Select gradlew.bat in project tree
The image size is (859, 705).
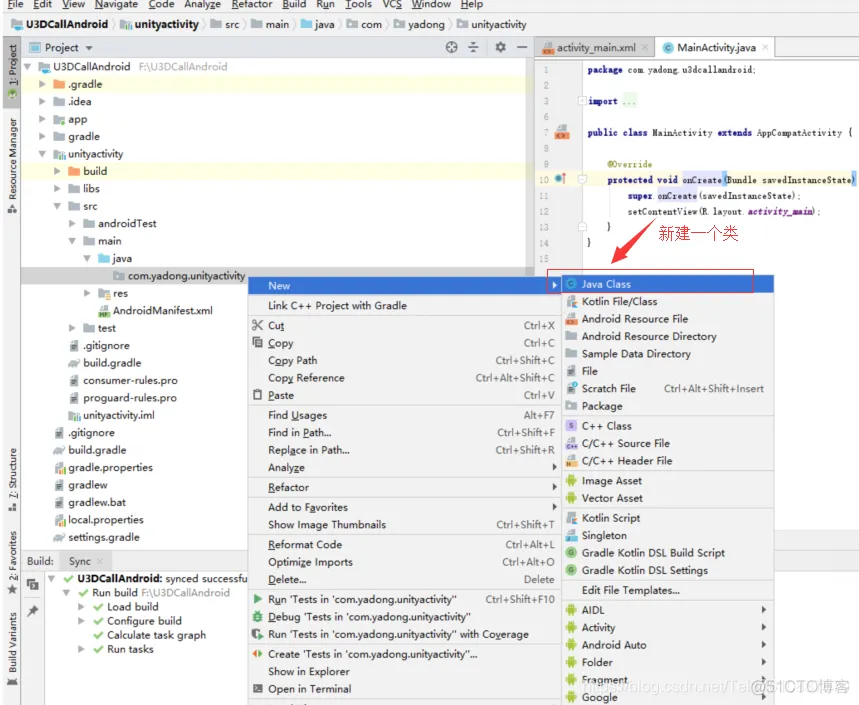(x=97, y=502)
